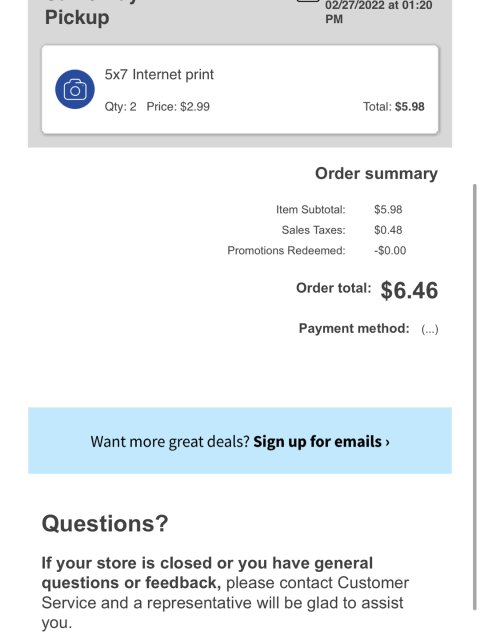Click the partial calendar icon beside pickup date
This screenshot has width=480, height=640.
[308, 1]
